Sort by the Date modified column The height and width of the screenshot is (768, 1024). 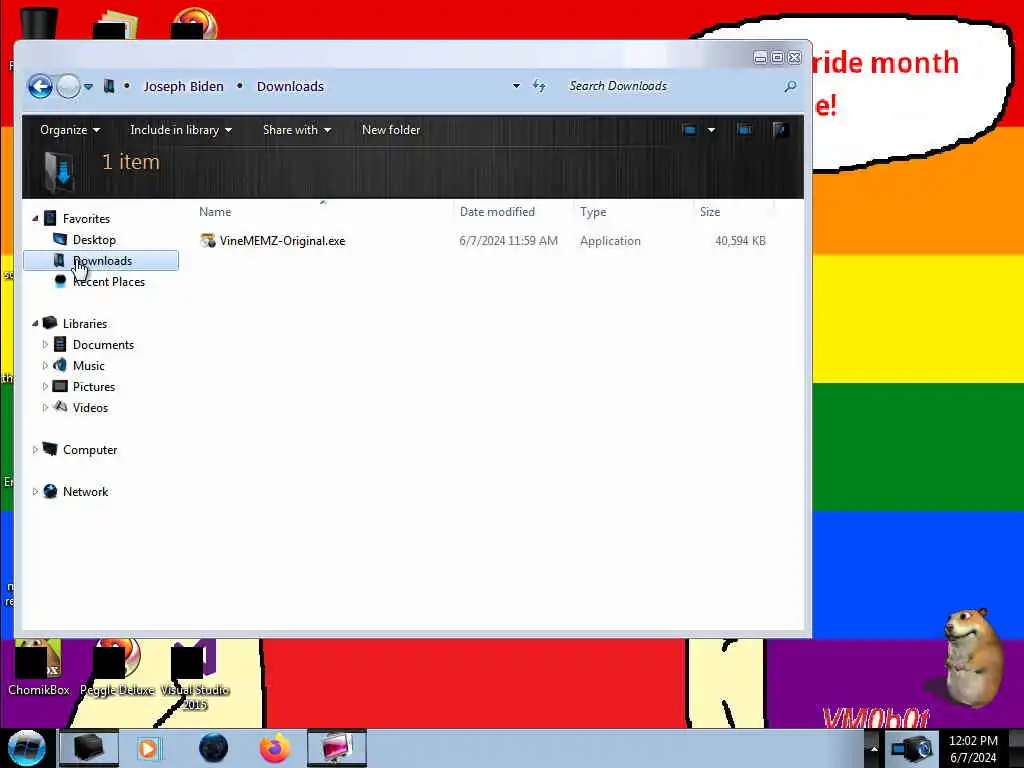coord(497,212)
